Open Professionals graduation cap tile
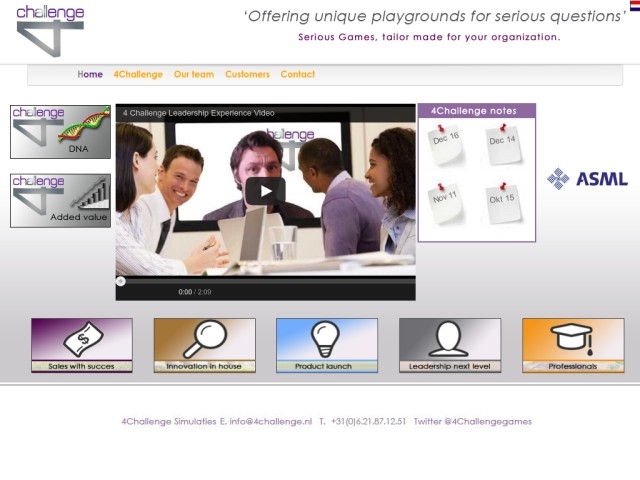Screen dimensions: 640x480 pyautogui.click(x=572, y=345)
